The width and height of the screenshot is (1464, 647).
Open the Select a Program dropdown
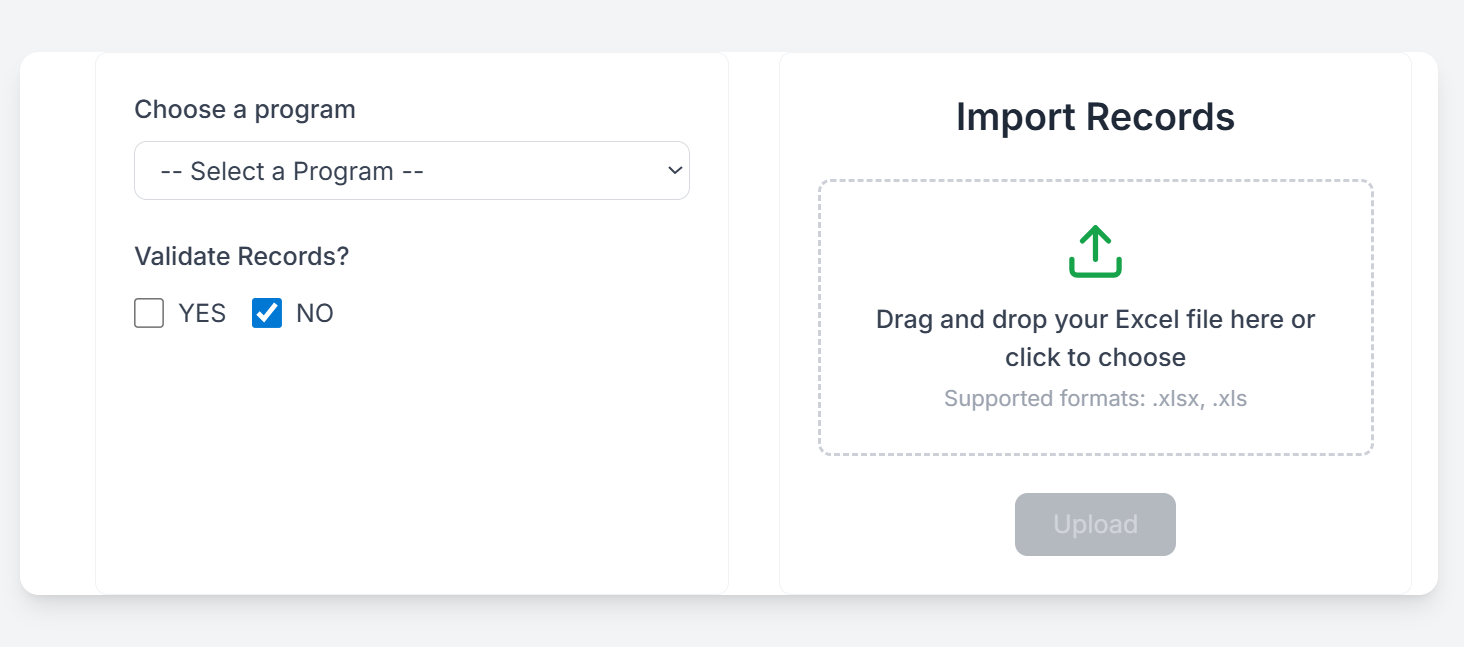point(411,171)
